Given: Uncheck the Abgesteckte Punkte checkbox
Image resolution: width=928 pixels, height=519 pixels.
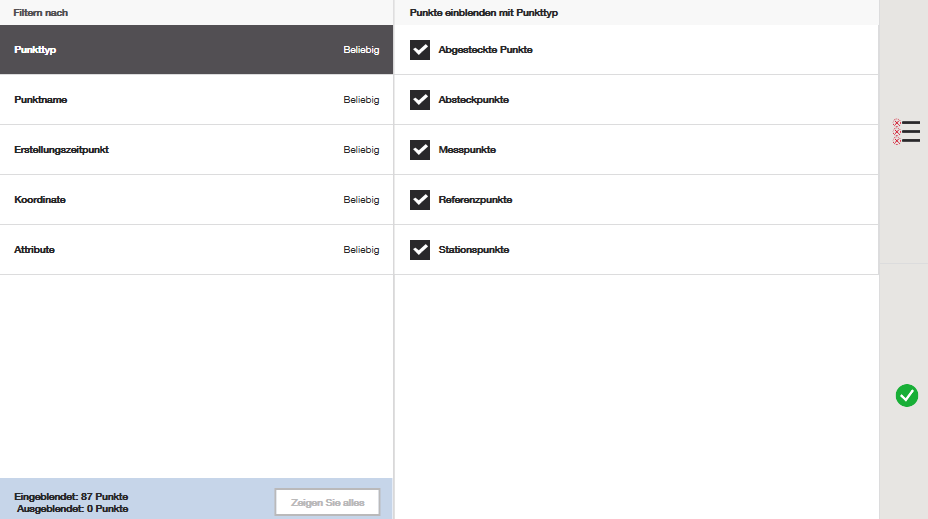Looking at the screenshot, I should tap(420, 50).
